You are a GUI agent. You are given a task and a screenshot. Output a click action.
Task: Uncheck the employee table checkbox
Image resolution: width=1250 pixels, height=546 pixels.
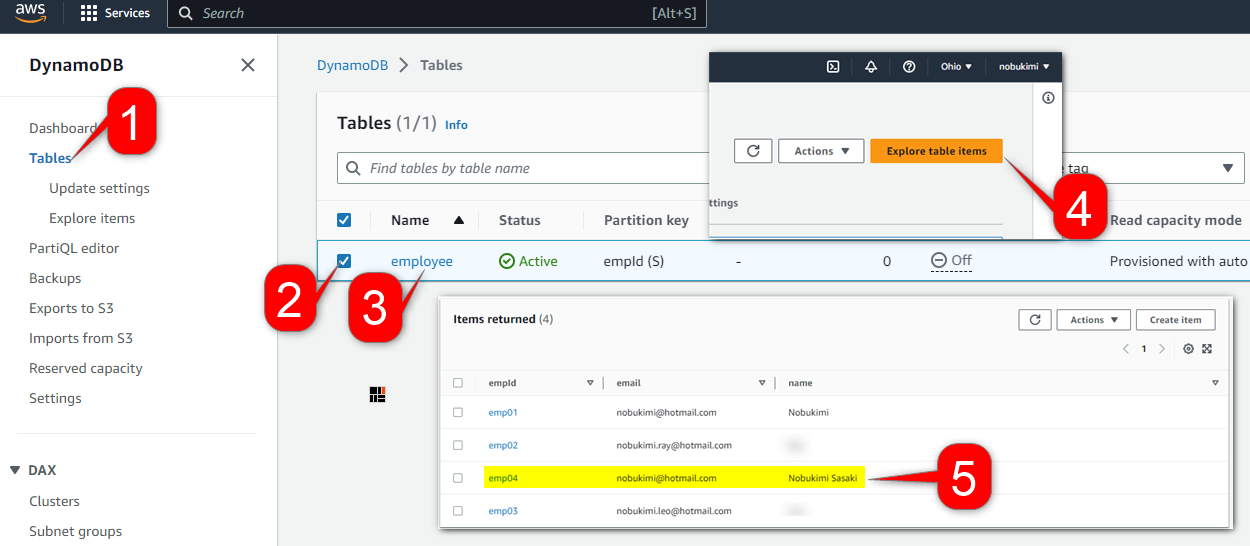[x=344, y=261]
